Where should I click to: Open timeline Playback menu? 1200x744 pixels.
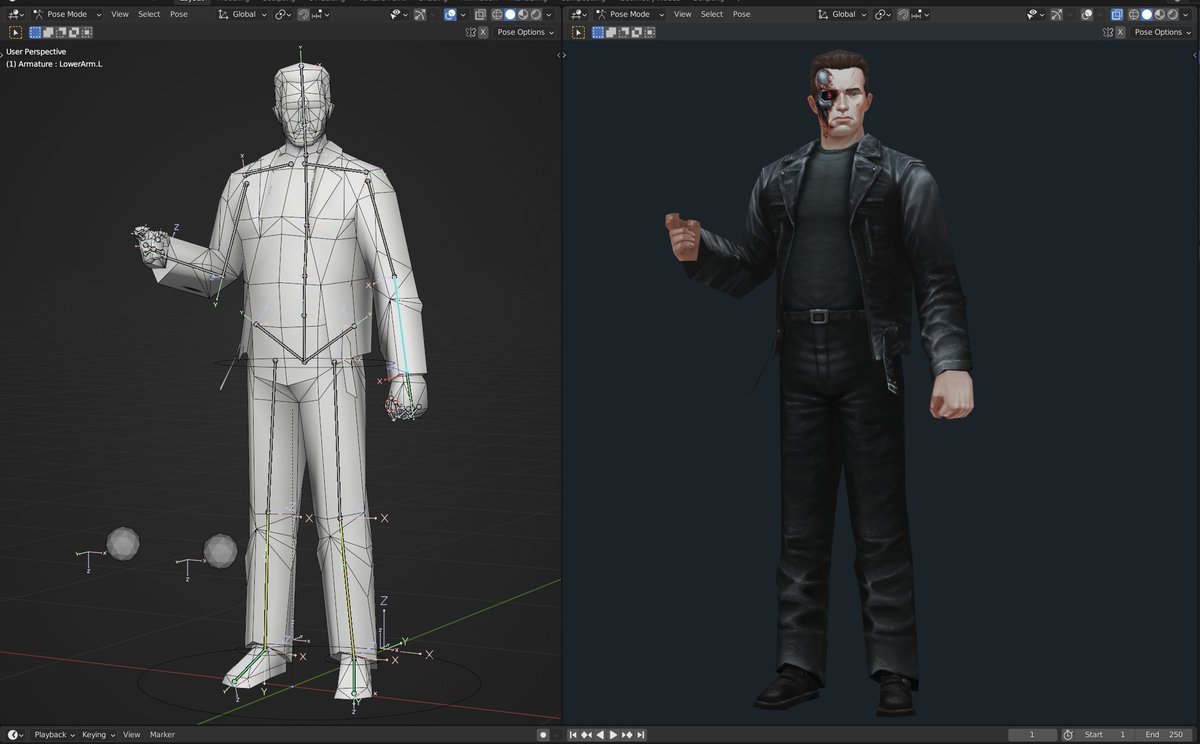(x=55, y=735)
